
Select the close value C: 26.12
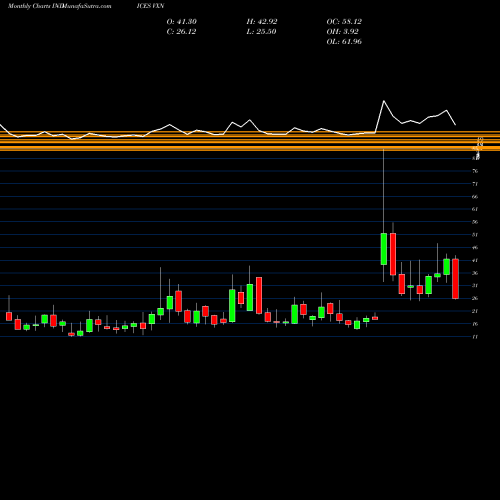[181, 32]
